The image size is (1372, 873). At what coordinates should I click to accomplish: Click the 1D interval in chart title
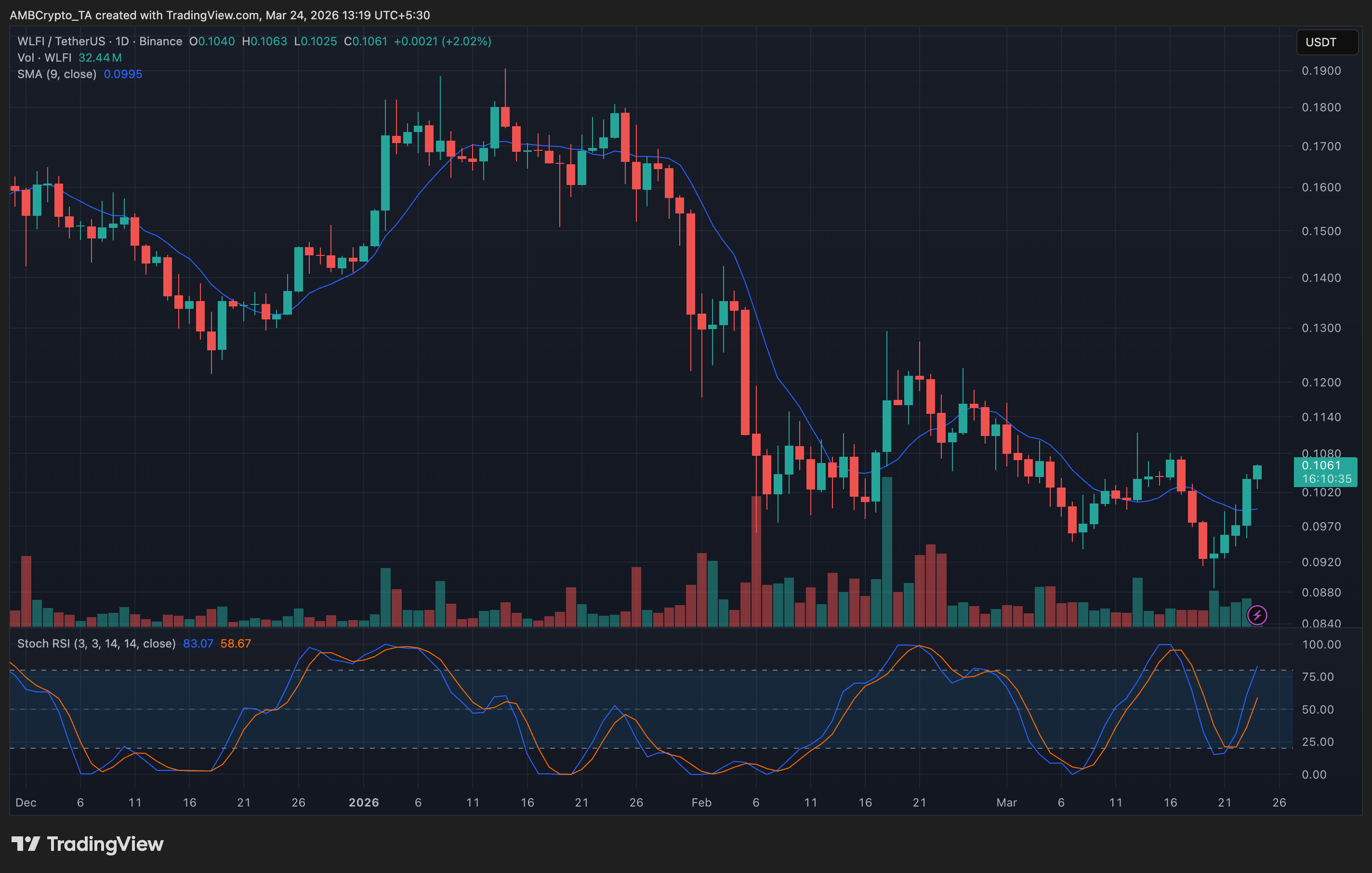(122, 41)
